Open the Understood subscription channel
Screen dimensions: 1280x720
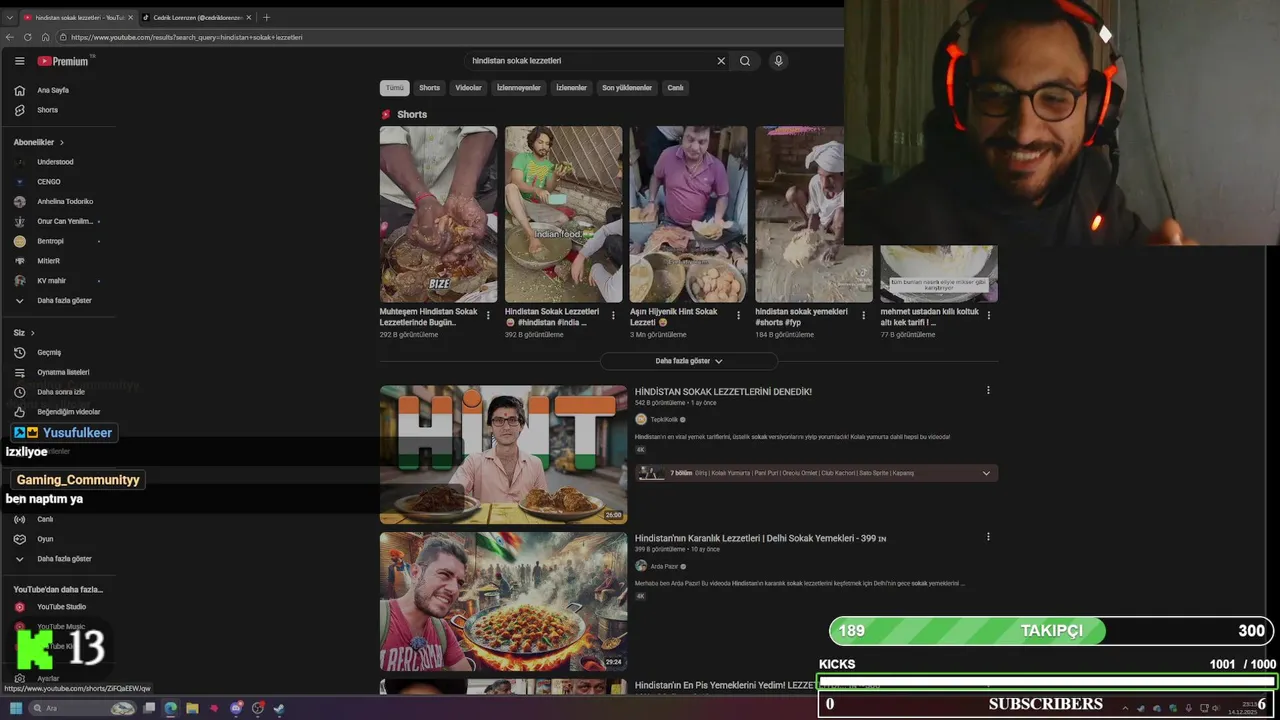tap(46, 162)
